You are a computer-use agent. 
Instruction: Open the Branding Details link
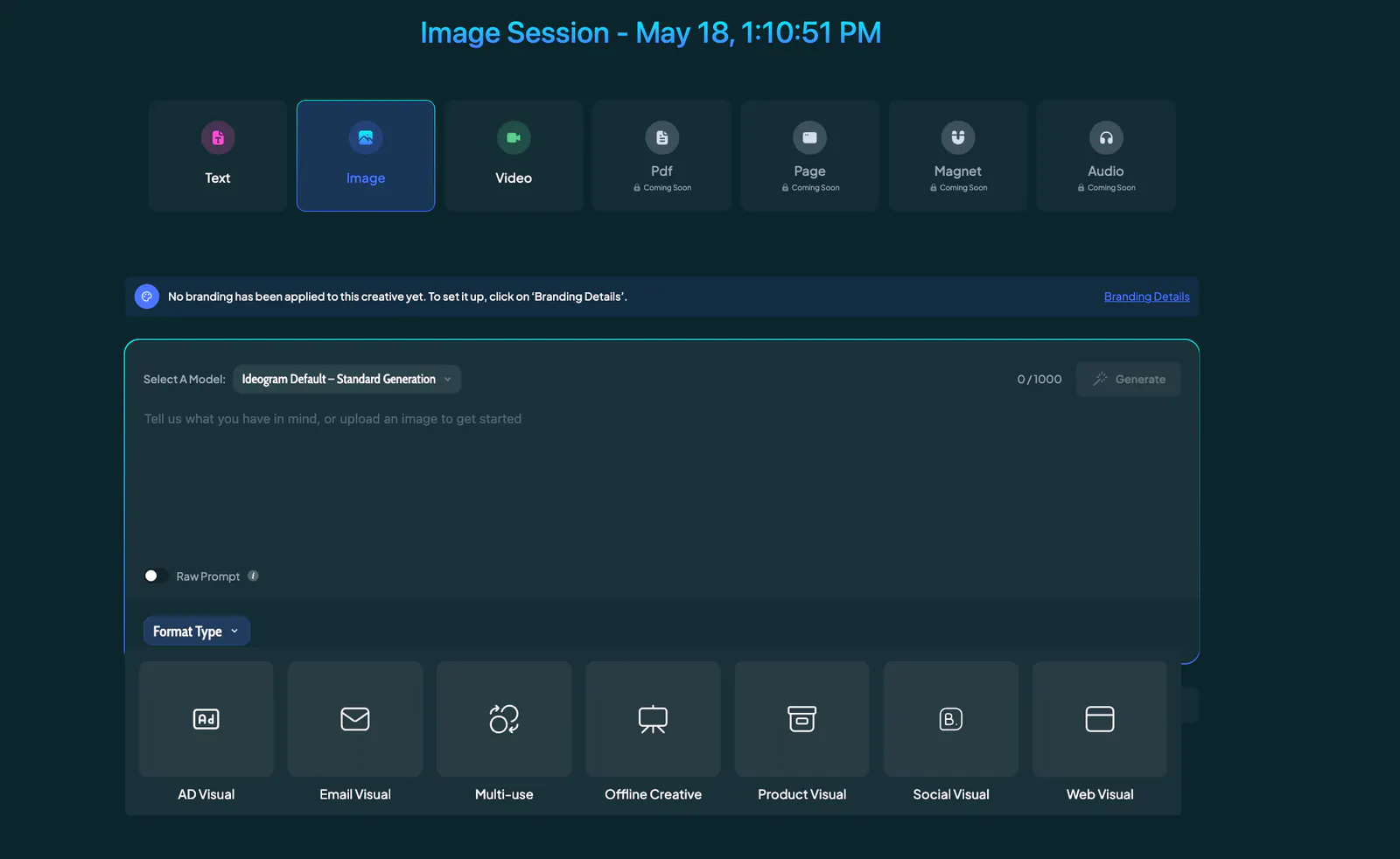pos(1147,297)
